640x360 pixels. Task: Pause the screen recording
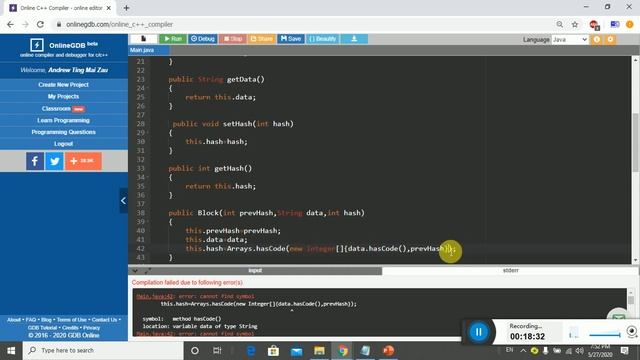pyautogui.click(x=478, y=332)
